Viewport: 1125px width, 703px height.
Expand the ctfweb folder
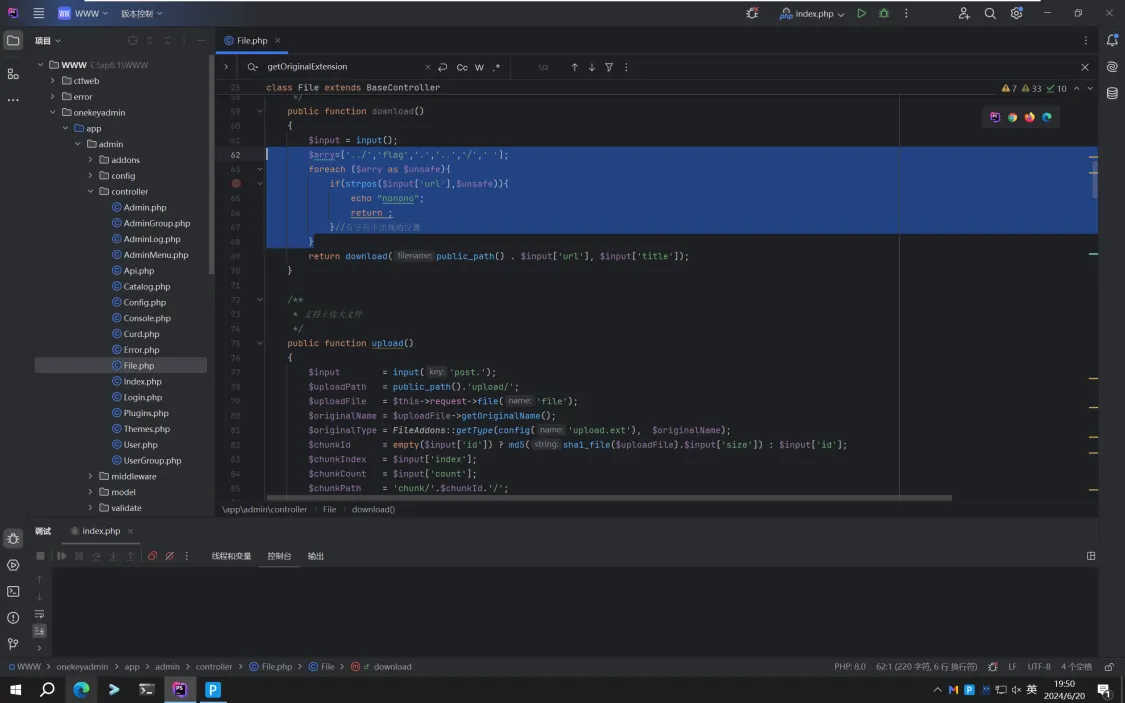click(52, 80)
